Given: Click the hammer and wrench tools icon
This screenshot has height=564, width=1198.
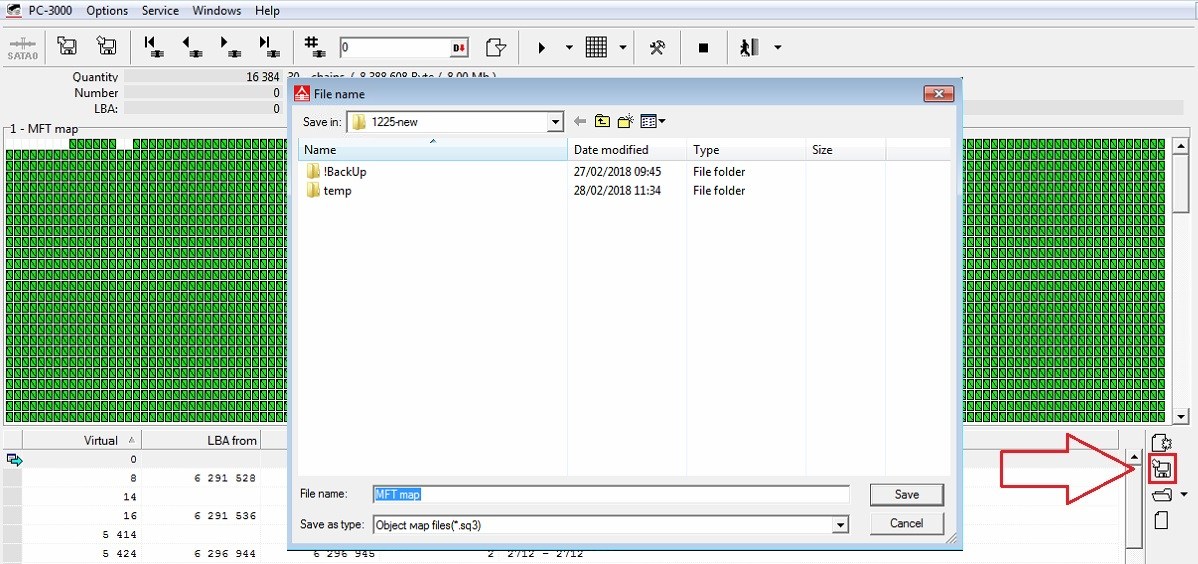Looking at the screenshot, I should (657, 47).
